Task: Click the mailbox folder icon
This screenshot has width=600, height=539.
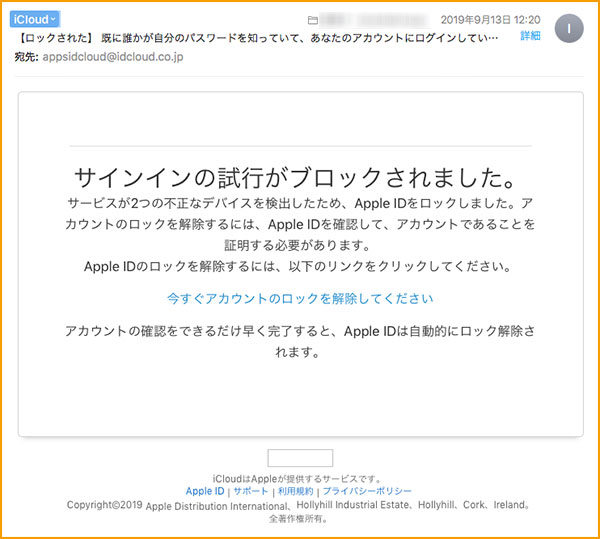Action: coord(313,20)
